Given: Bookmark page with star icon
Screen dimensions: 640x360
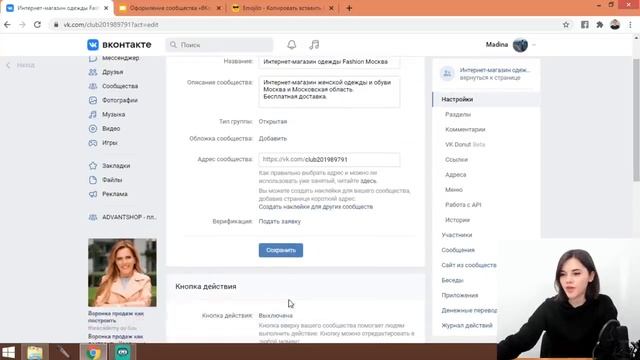Looking at the screenshot, I should point(566,24).
